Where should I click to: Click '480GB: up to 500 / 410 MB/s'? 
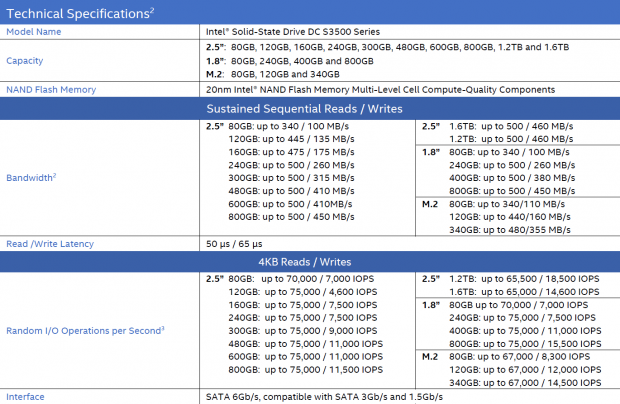(291, 191)
